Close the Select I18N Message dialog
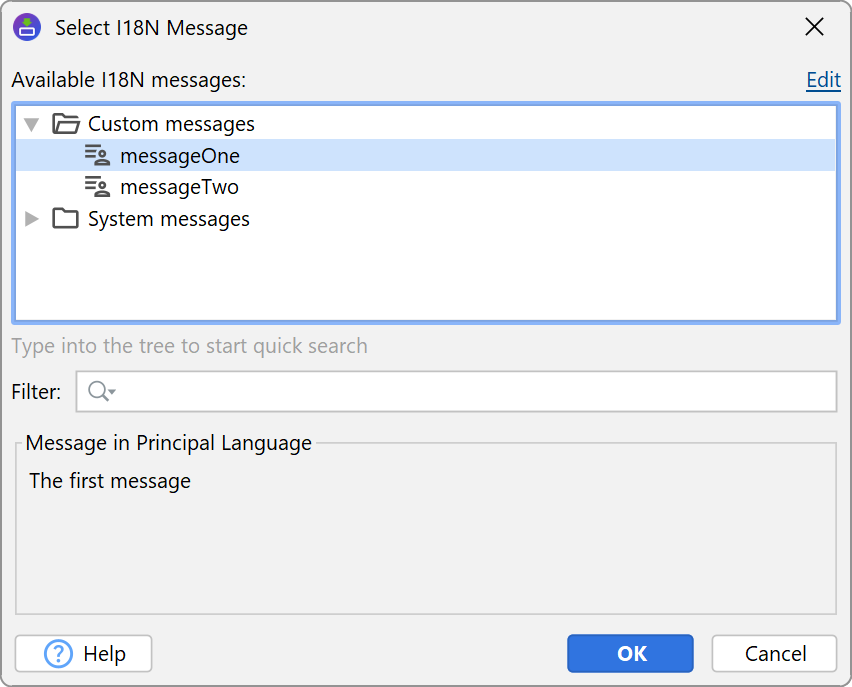 click(x=815, y=28)
